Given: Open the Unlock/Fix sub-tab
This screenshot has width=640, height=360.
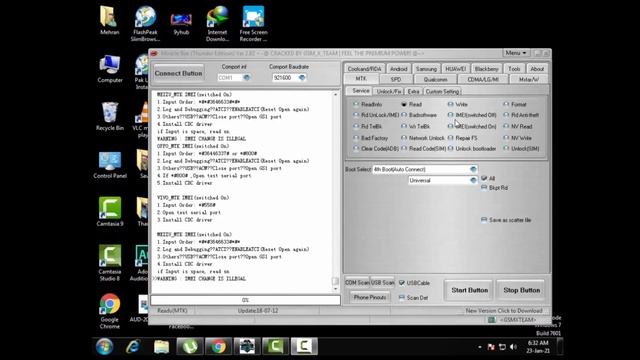Looking at the screenshot, I should pos(389,91).
